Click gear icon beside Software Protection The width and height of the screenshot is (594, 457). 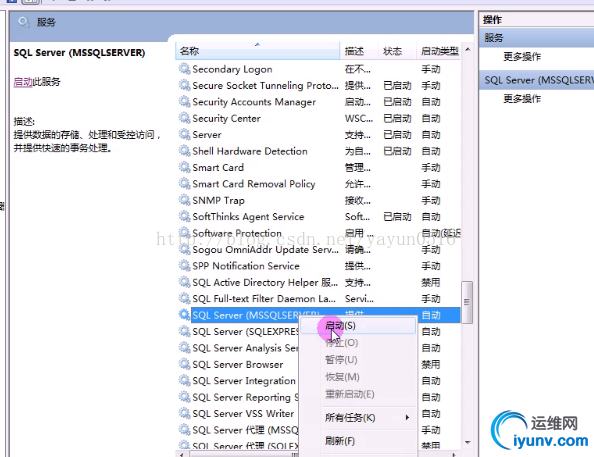[184, 233]
